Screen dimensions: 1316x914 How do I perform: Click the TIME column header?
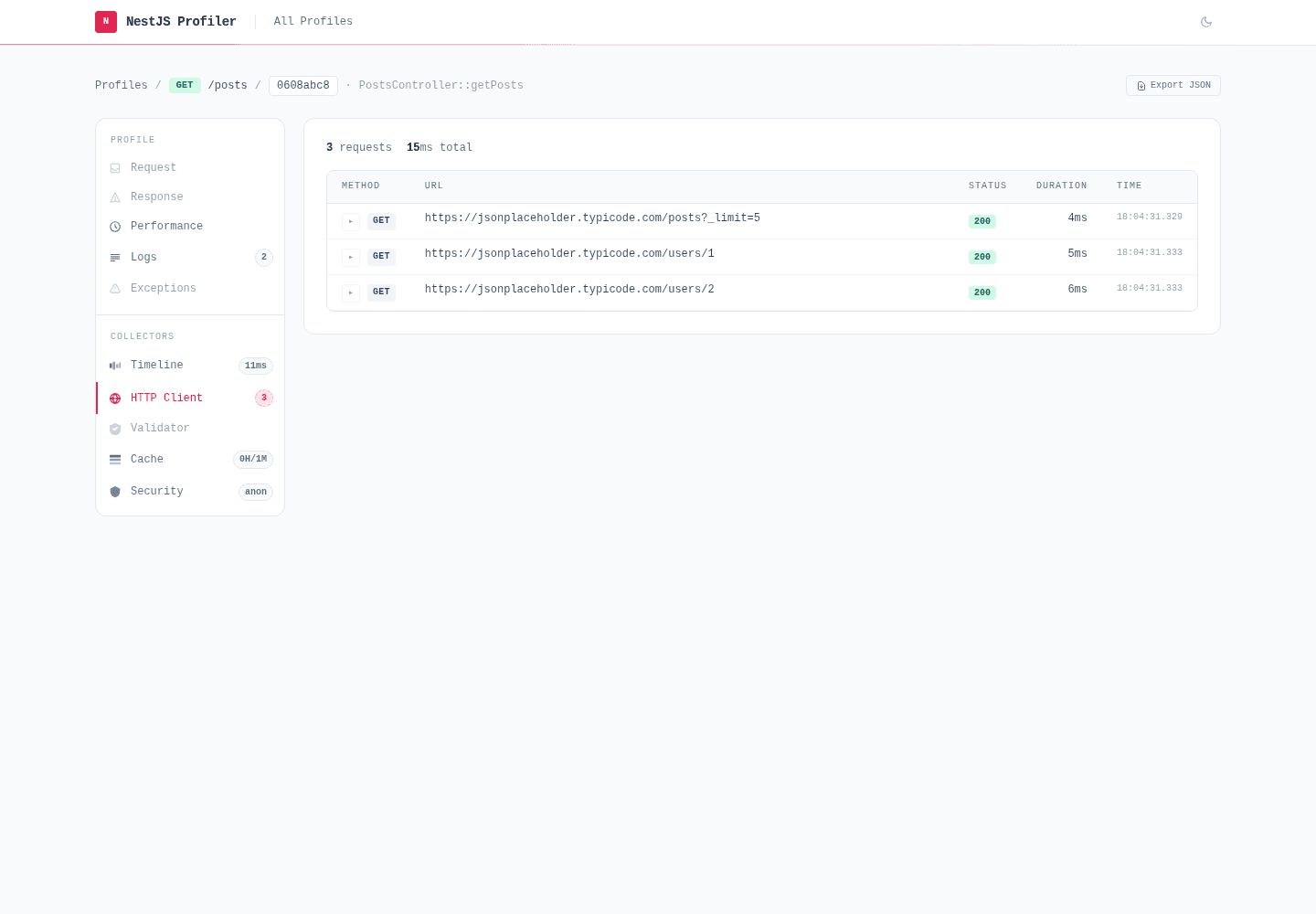click(x=1130, y=186)
